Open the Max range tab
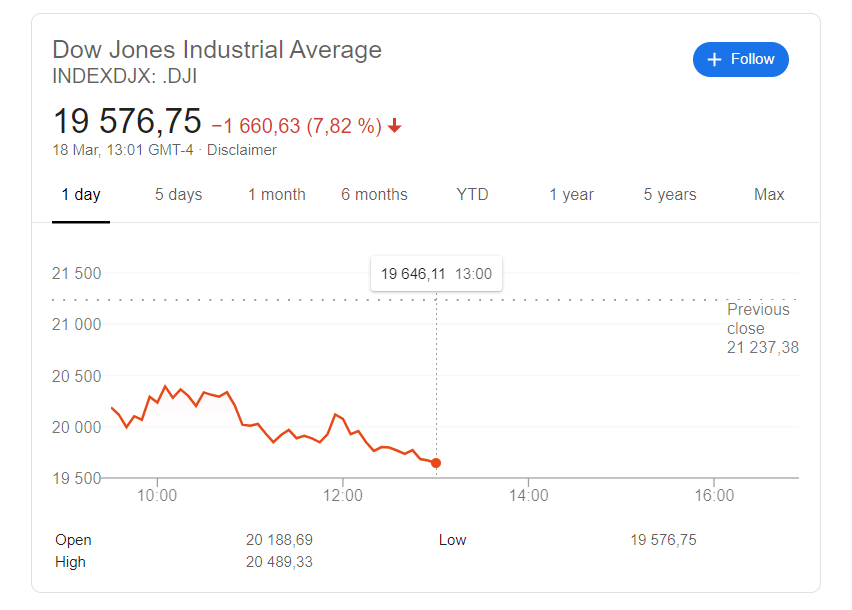This screenshot has height=610, width=852. (x=769, y=195)
